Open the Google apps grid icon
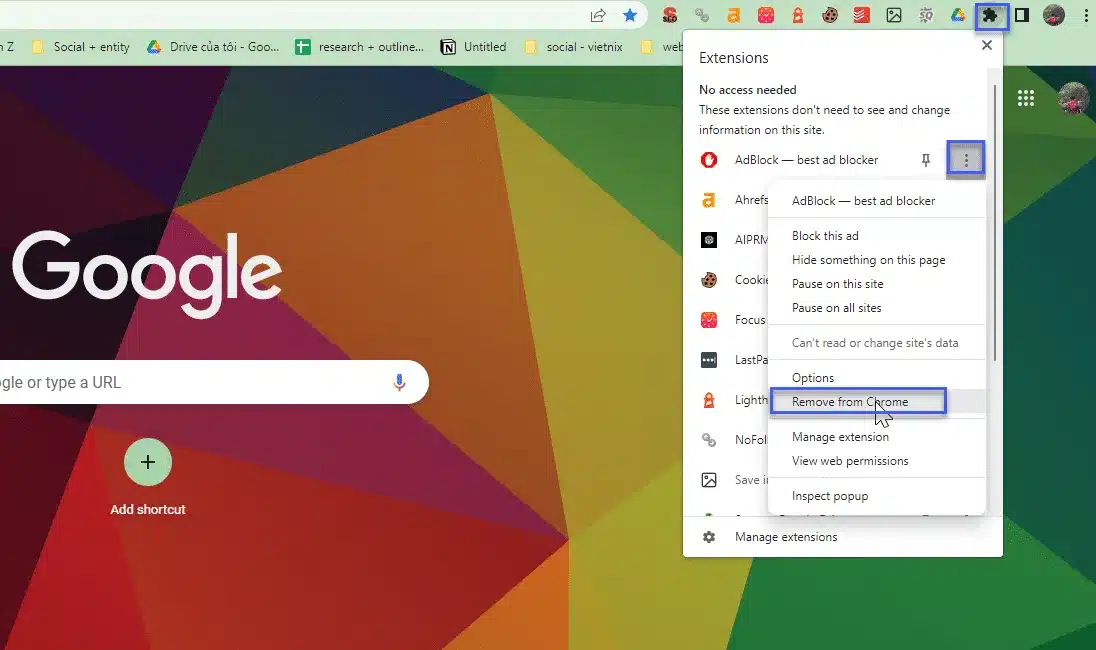The height and width of the screenshot is (650, 1096). tap(1025, 99)
